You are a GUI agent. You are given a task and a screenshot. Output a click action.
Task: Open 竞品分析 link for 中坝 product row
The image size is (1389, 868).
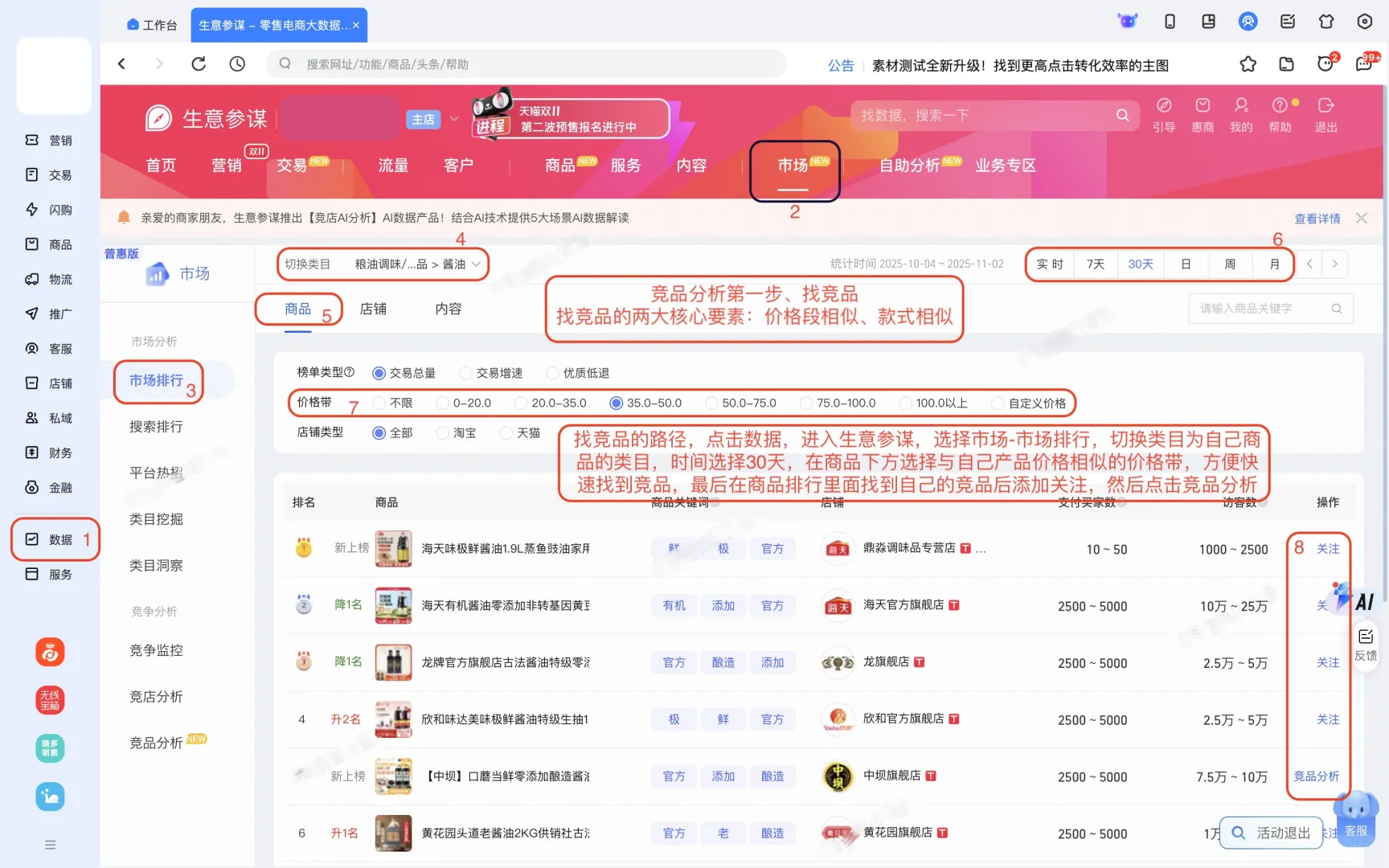click(1317, 776)
